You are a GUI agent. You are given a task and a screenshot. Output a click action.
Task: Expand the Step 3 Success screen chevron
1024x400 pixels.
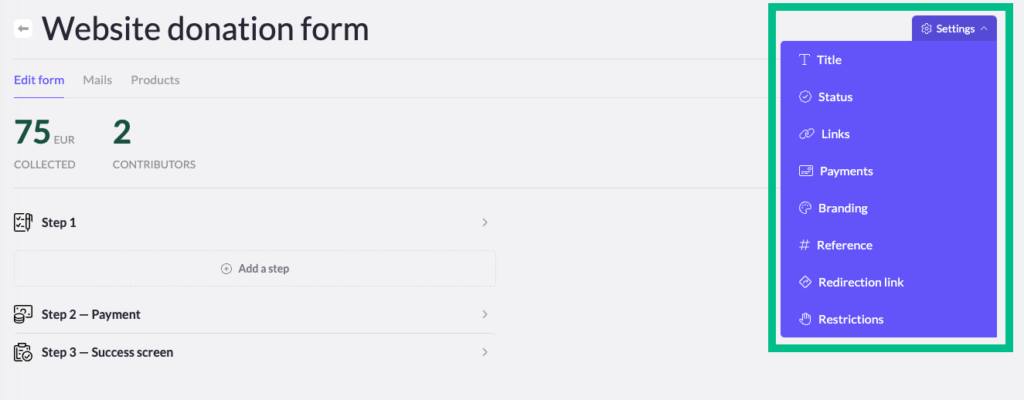pyautogui.click(x=484, y=352)
